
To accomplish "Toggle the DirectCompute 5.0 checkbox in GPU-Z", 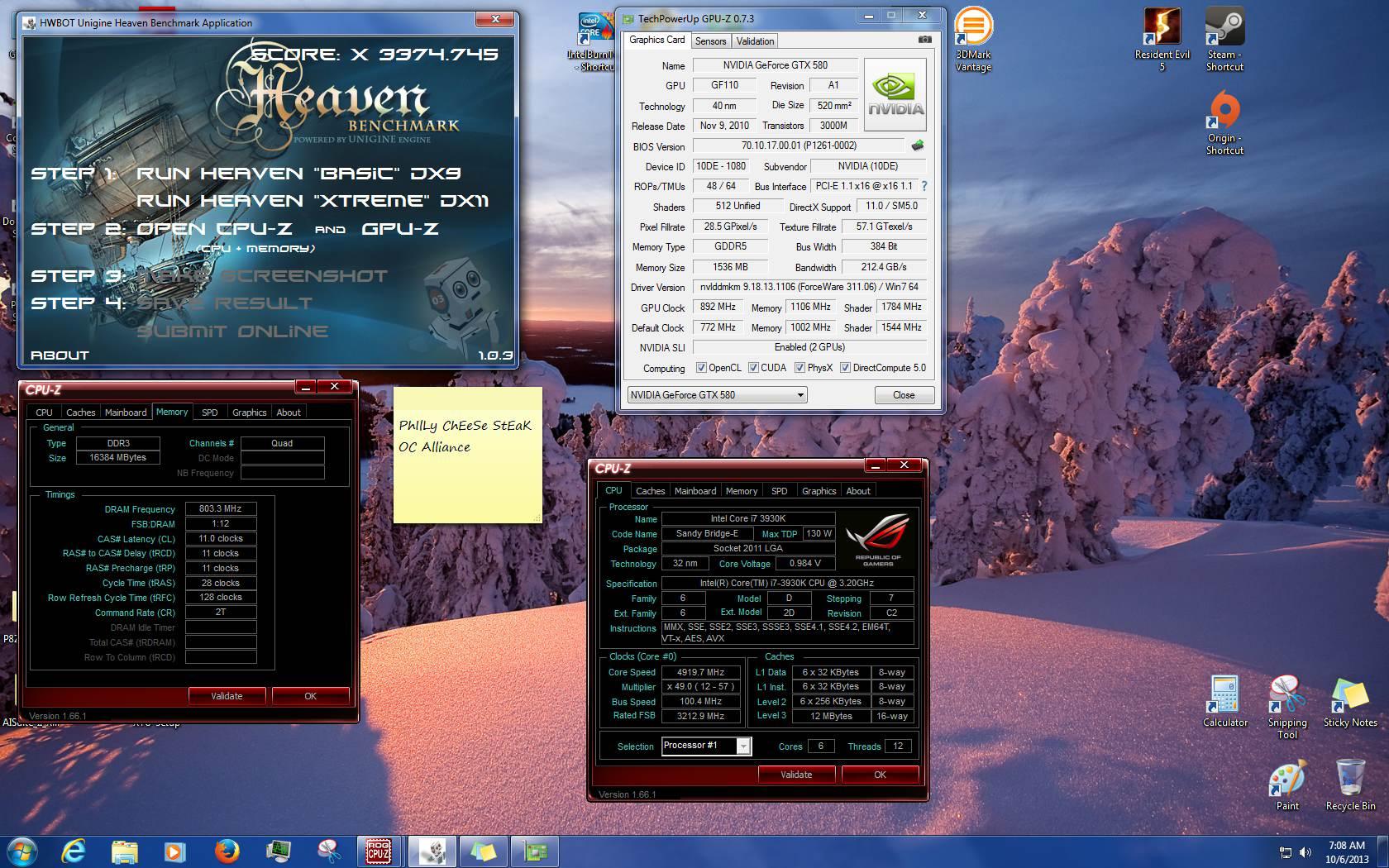I will 845,368.
